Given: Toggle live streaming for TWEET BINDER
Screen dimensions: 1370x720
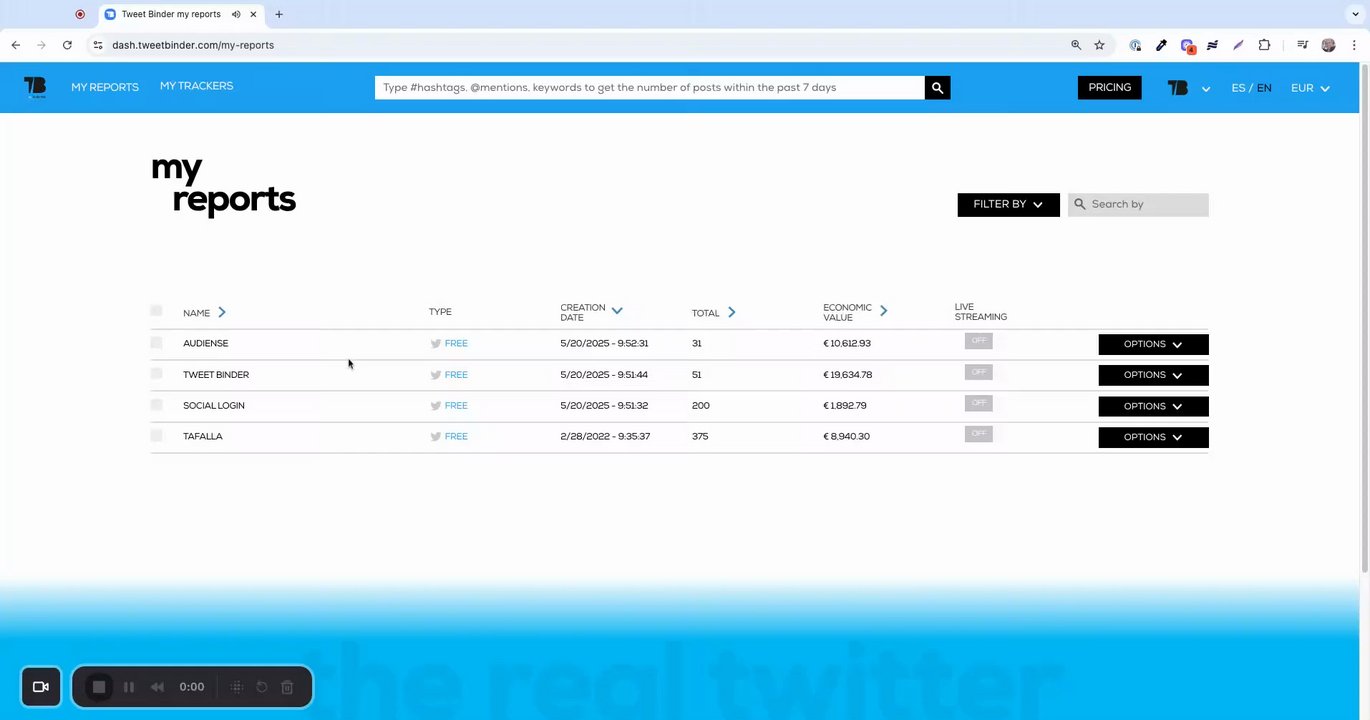Looking at the screenshot, I should tap(979, 372).
